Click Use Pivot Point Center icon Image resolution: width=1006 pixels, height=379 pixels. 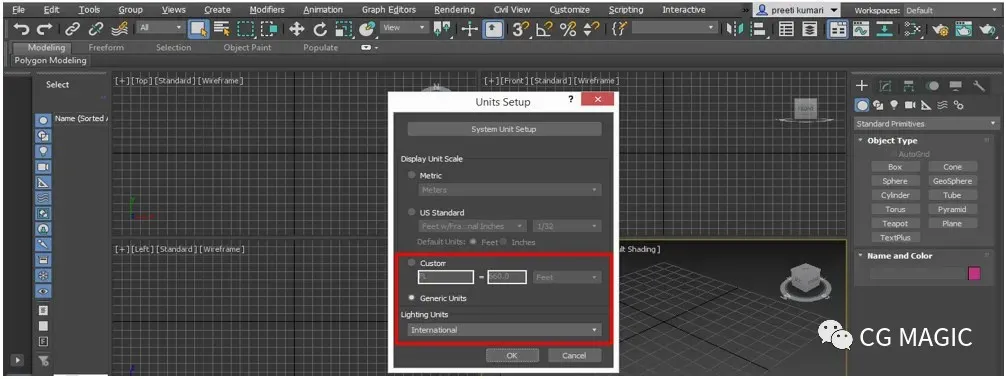(442, 29)
